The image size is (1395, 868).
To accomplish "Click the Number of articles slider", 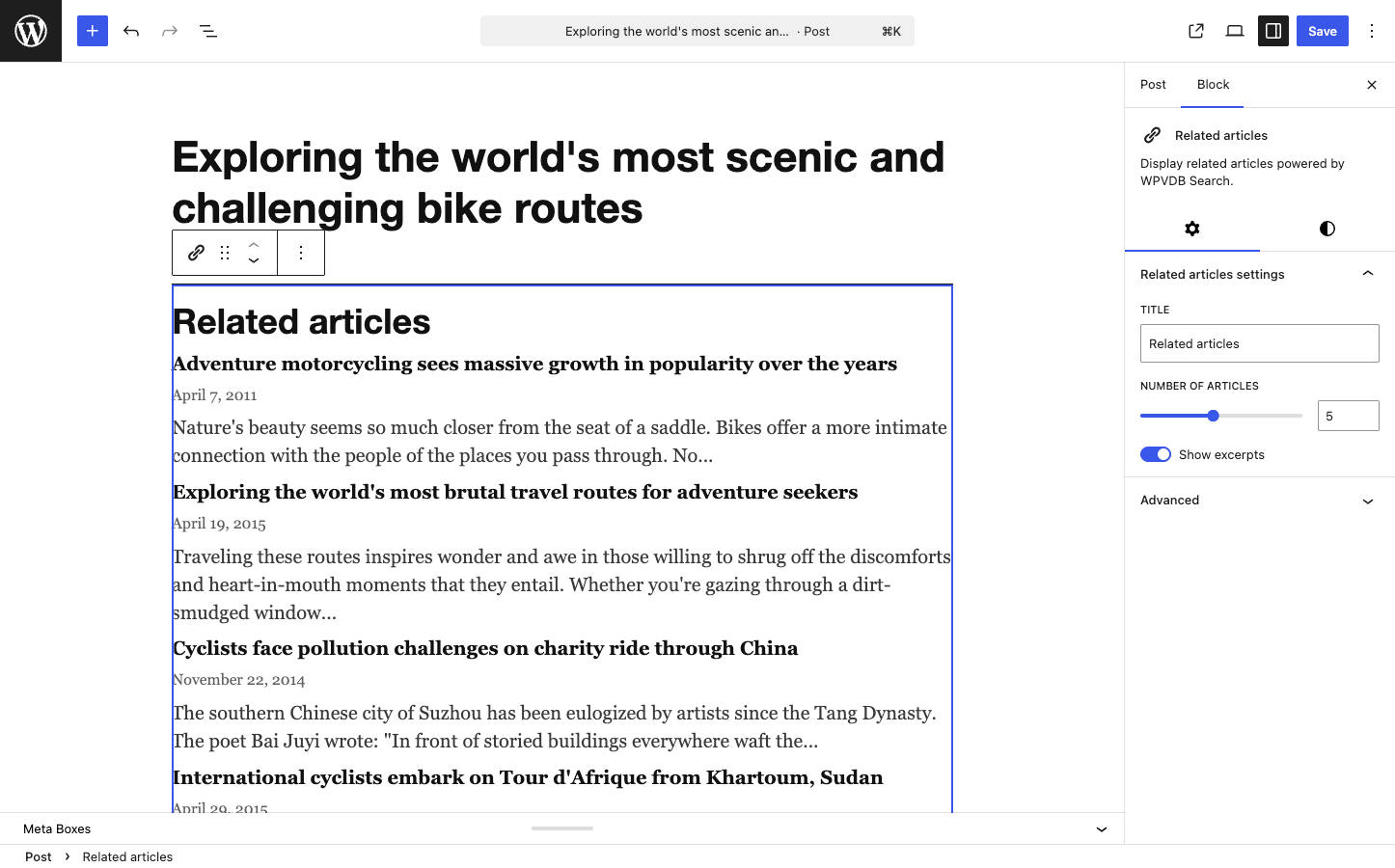I will (x=1221, y=416).
